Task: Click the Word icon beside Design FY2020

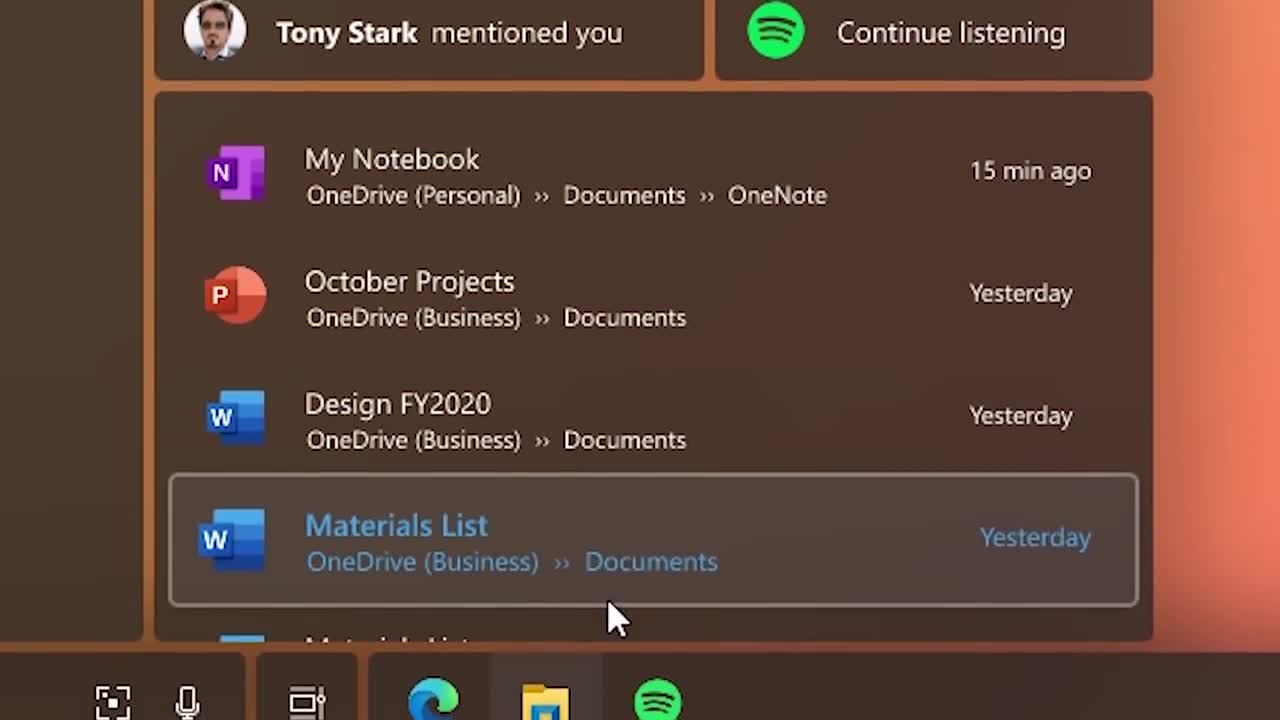Action: point(236,417)
